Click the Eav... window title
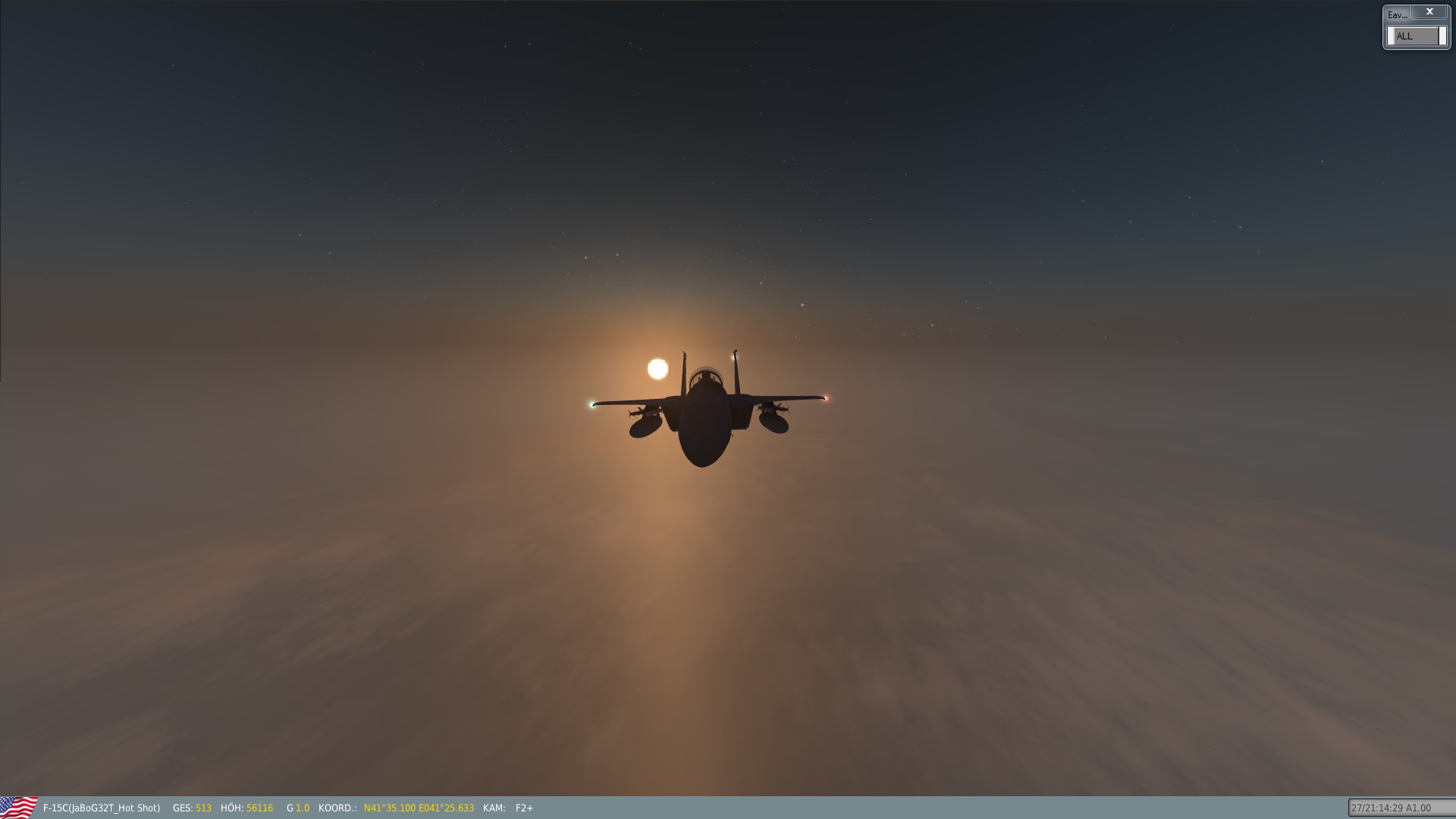Screen dimensions: 1456x819 coord(1397,14)
